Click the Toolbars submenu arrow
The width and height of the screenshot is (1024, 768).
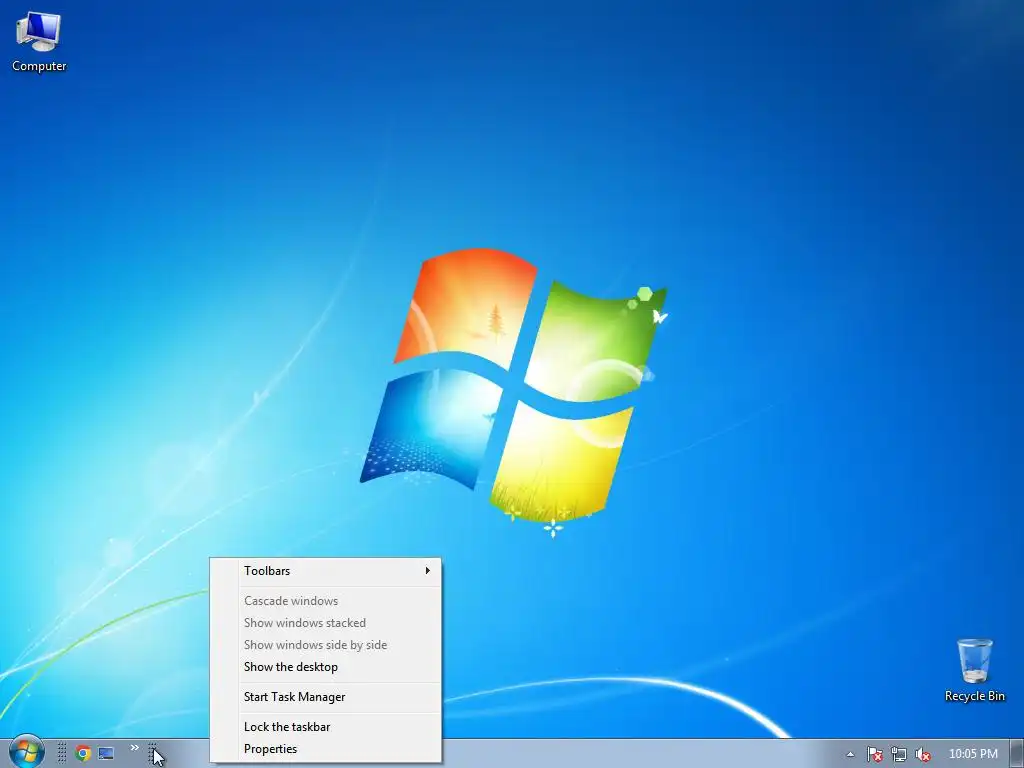coord(428,571)
